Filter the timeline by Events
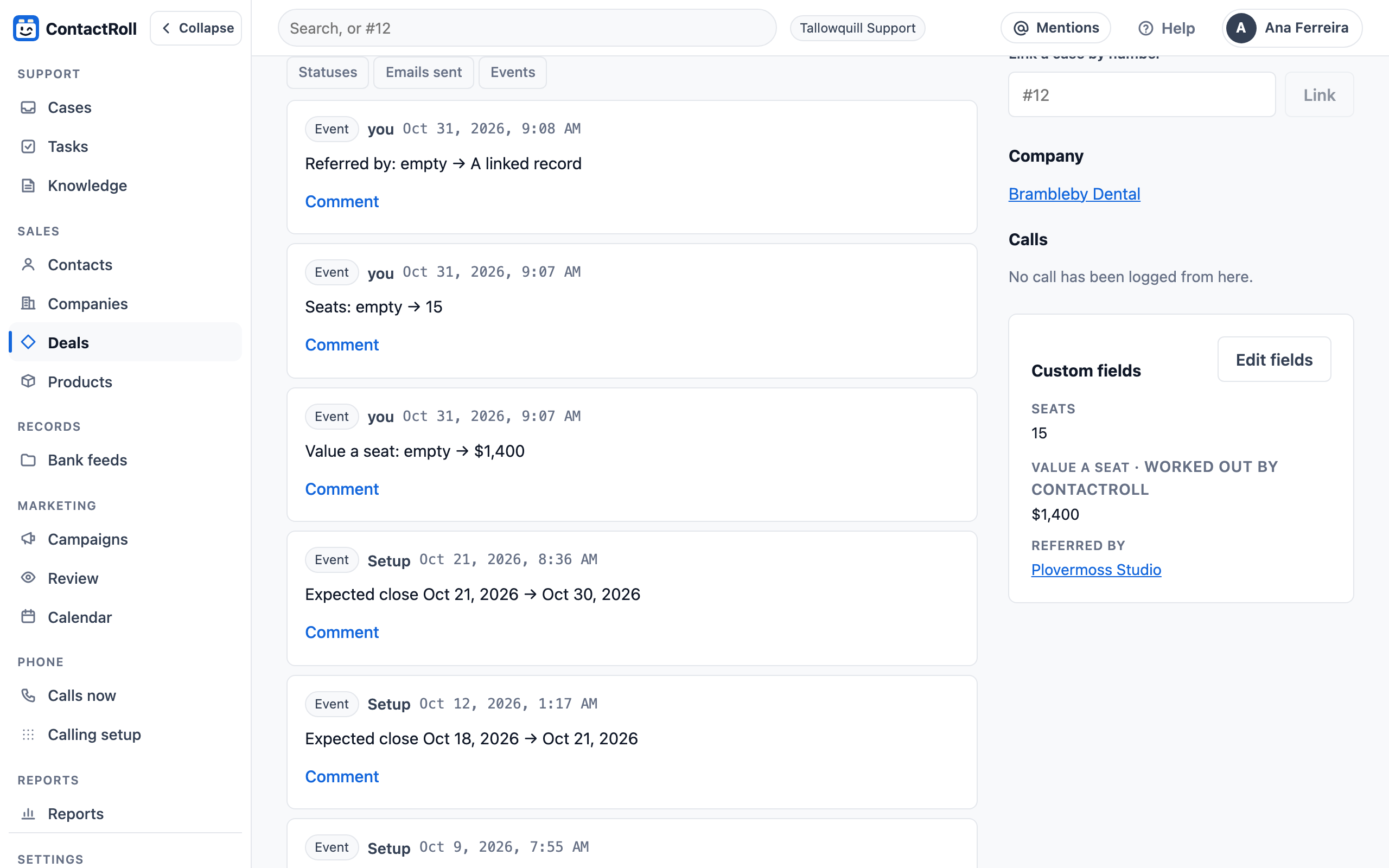 pyautogui.click(x=513, y=72)
